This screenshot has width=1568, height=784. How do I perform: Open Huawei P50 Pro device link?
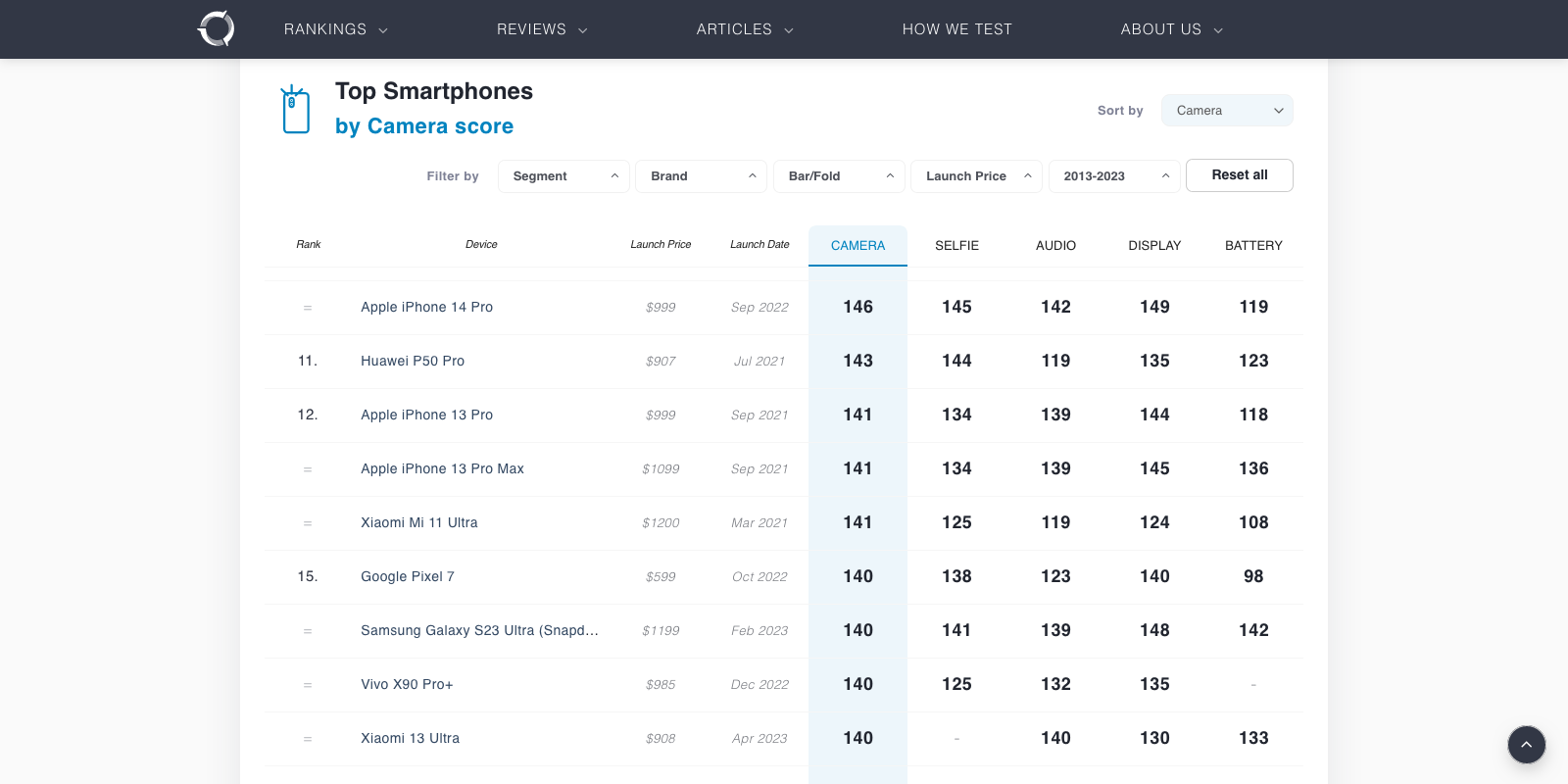click(x=413, y=361)
